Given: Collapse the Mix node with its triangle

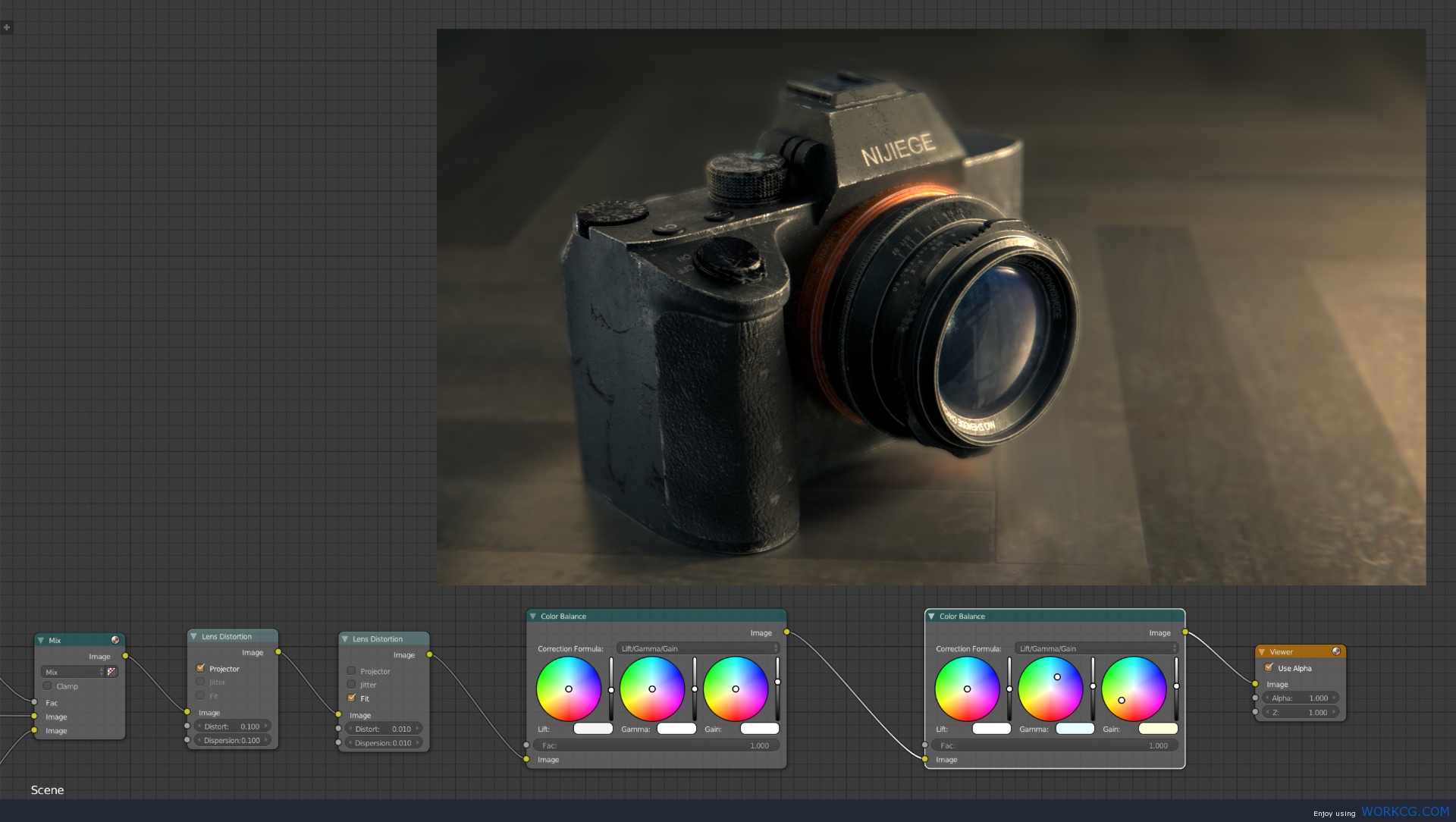Looking at the screenshot, I should coord(41,640).
